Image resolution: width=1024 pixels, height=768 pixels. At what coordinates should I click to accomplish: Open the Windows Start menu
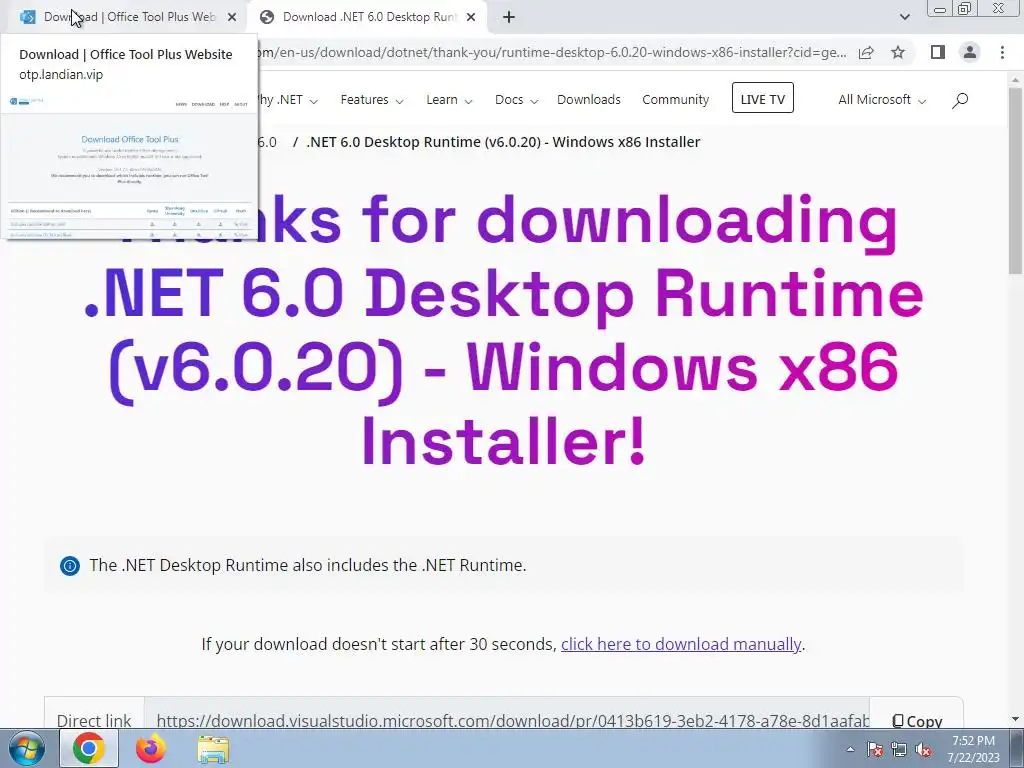pyautogui.click(x=27, y=748)
